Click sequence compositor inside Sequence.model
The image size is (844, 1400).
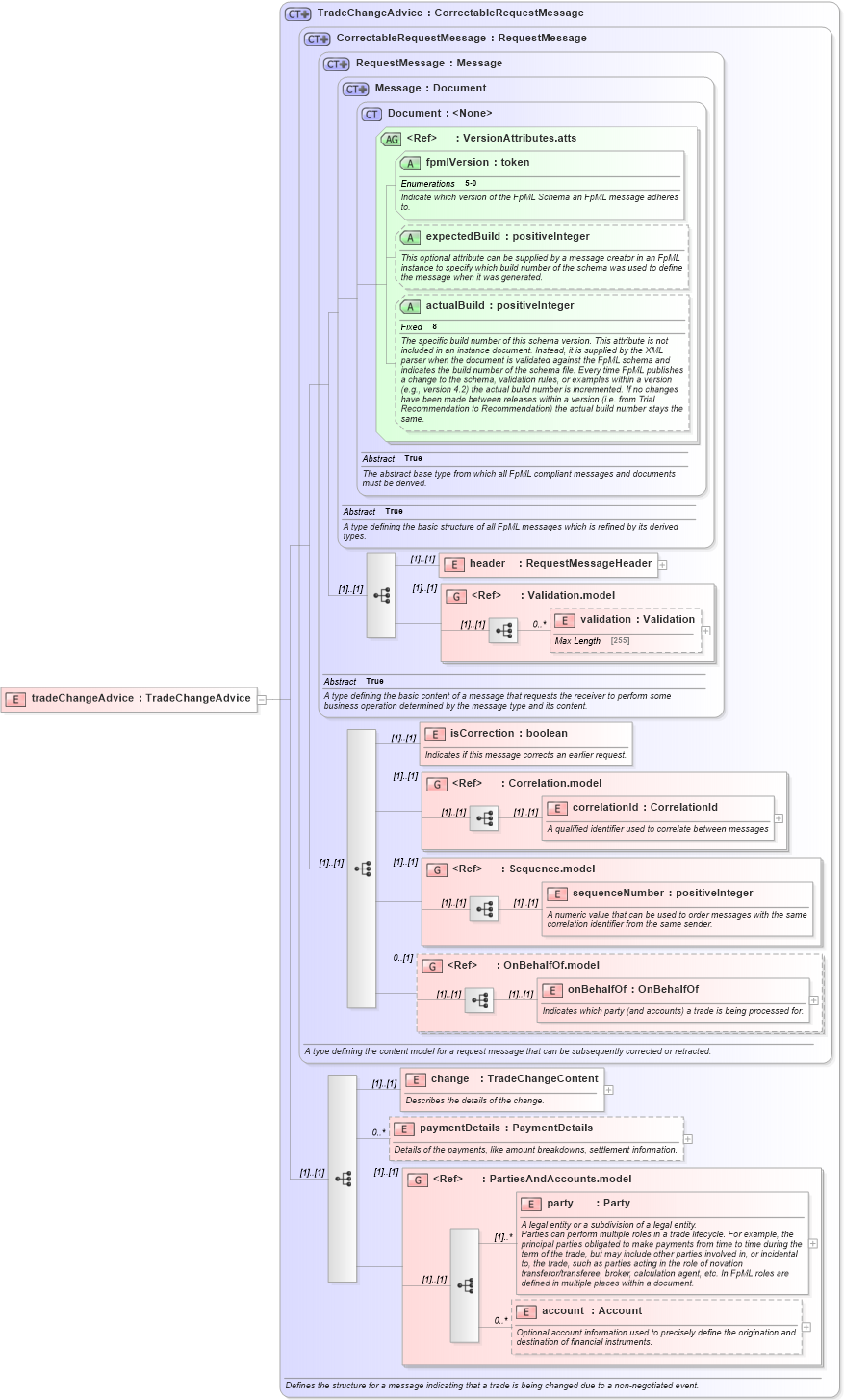pyautogui.click(x=484, y=909)
